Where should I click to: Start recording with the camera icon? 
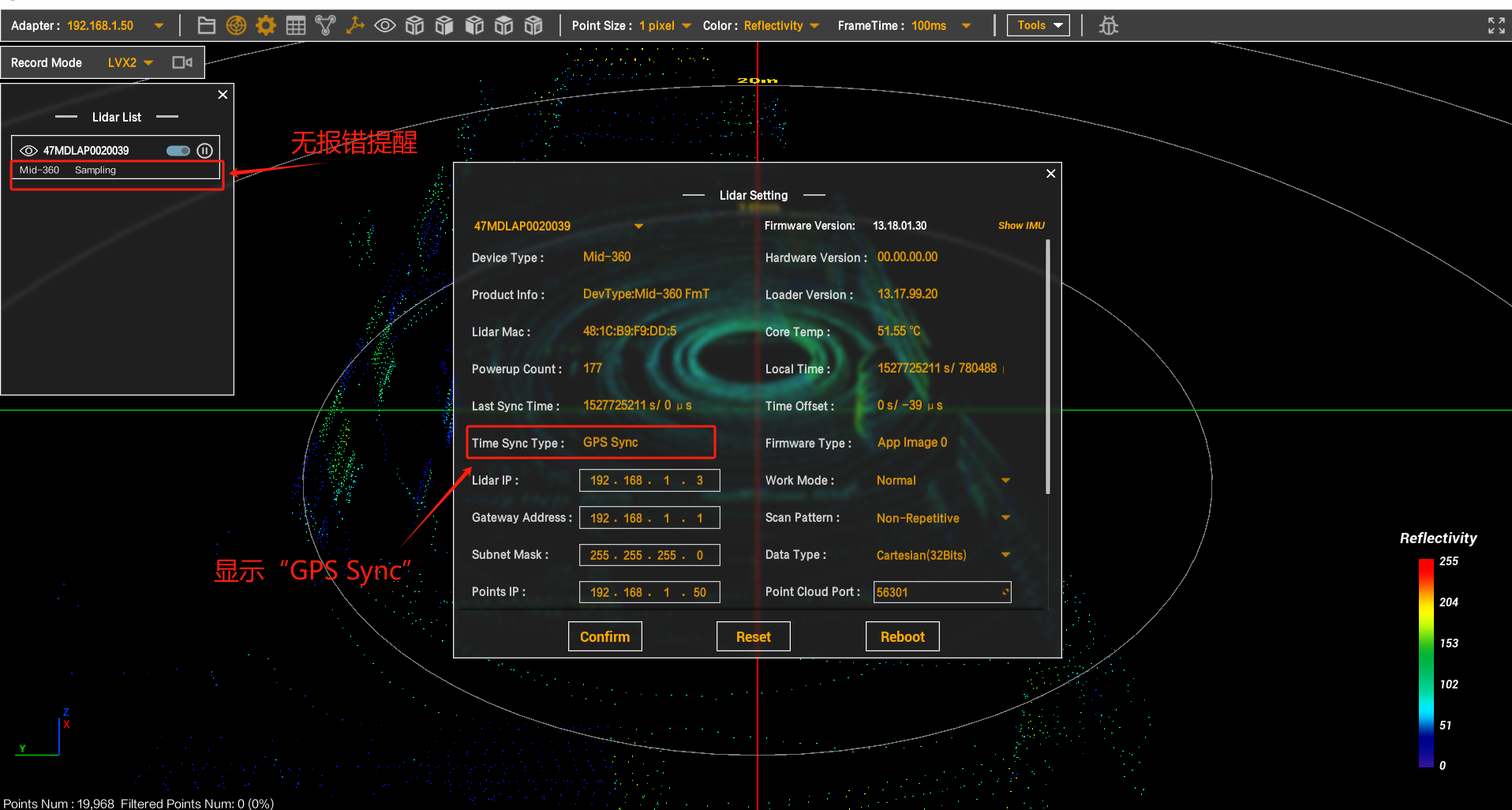coord(182,62)
